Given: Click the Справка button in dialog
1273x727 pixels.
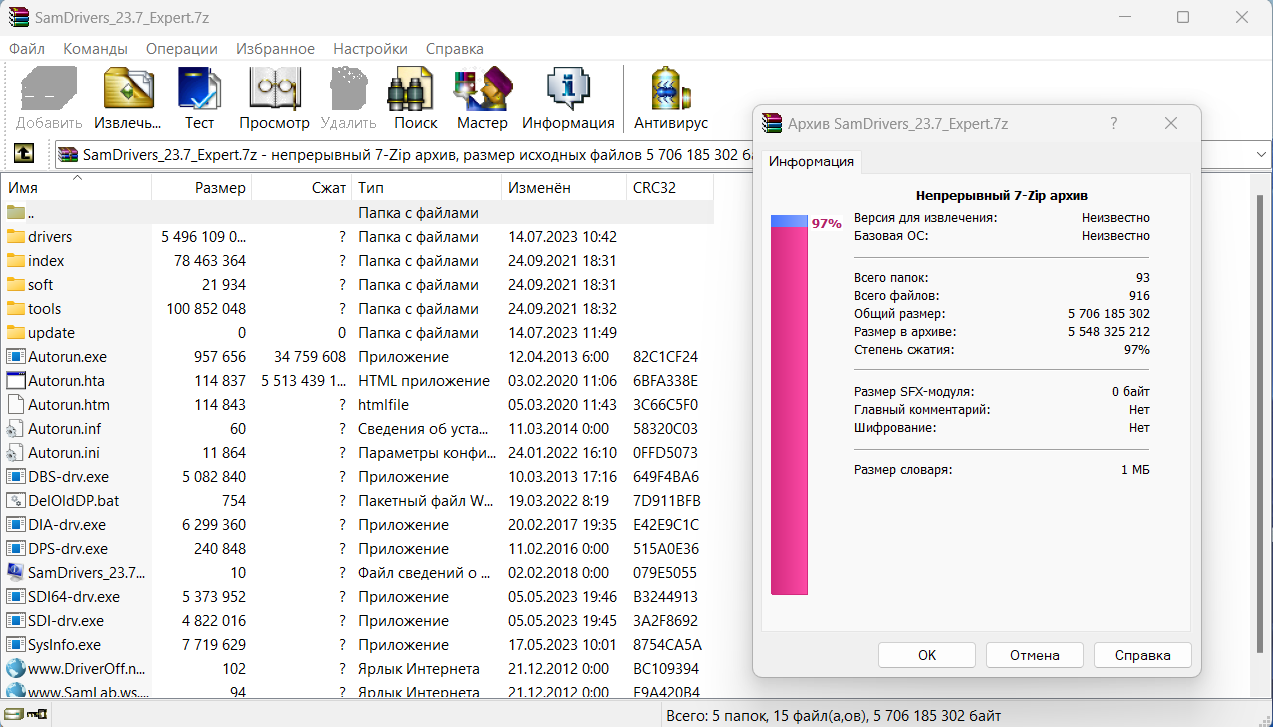Looking at the screenshot, I should 1142,655.
